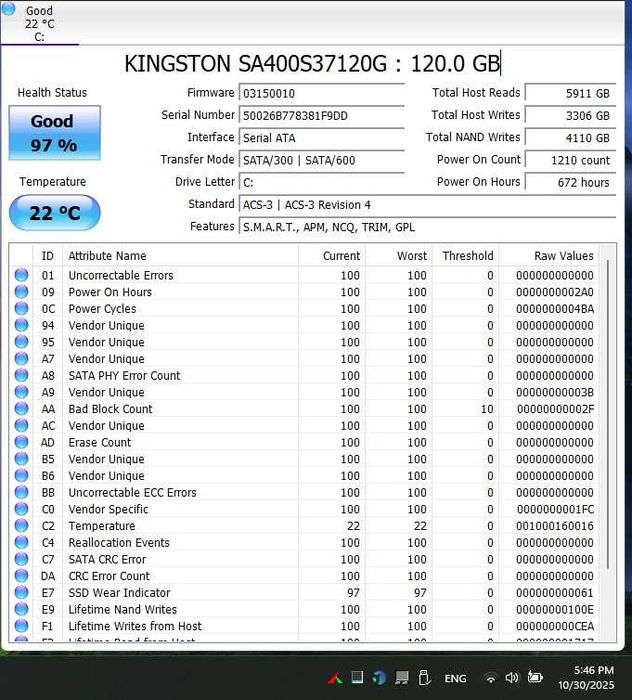Click the status orb beside SATA CRC Error
The image size is (632, 700).
(21, 559)
